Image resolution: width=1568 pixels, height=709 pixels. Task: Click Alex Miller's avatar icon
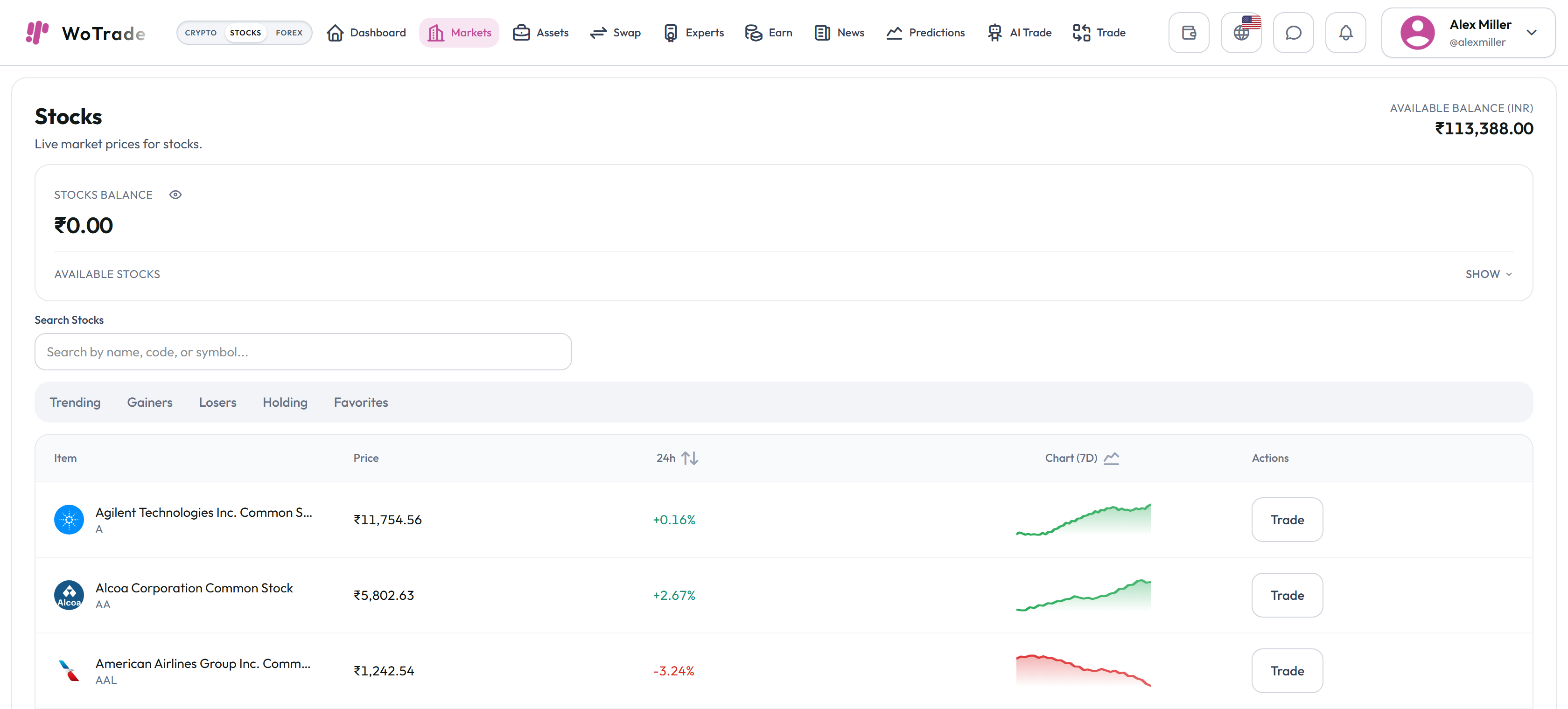[1418, 33]
